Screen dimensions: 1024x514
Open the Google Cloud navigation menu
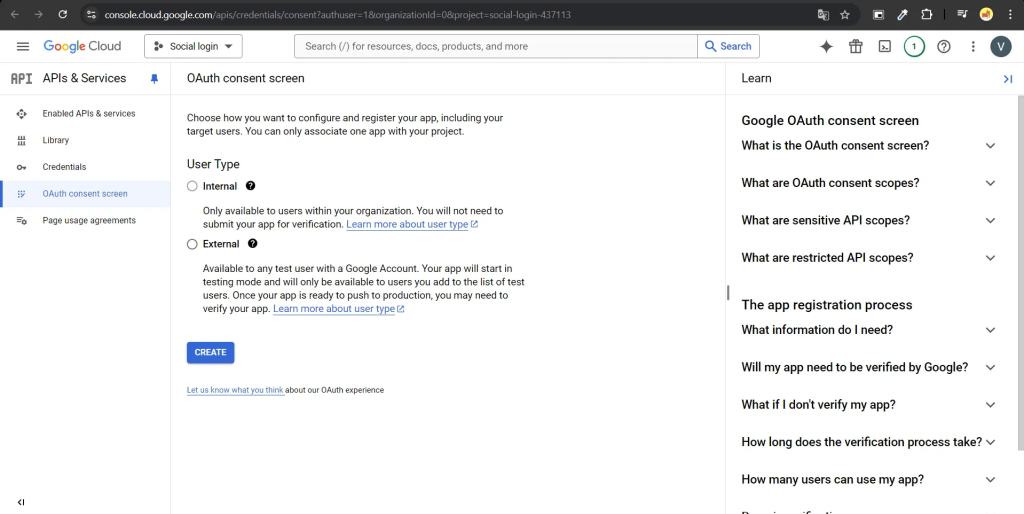point(22,47)
